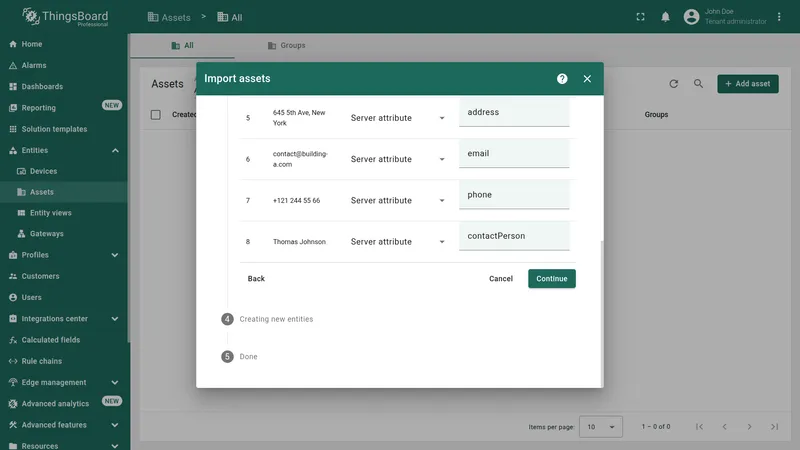Go to previous page of assets

click(x=724, y=427)
